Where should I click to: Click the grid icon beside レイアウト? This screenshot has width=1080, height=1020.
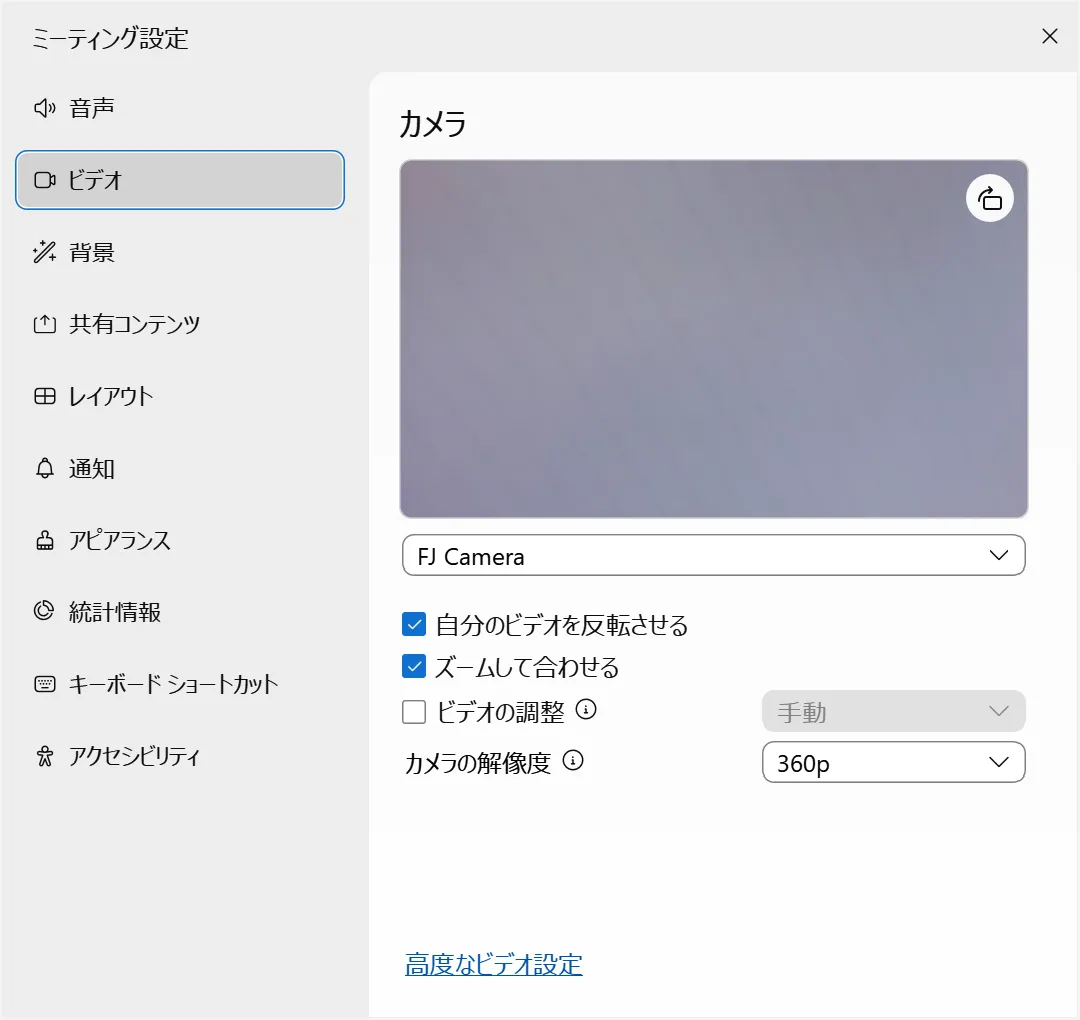click(x=44, y=396)
